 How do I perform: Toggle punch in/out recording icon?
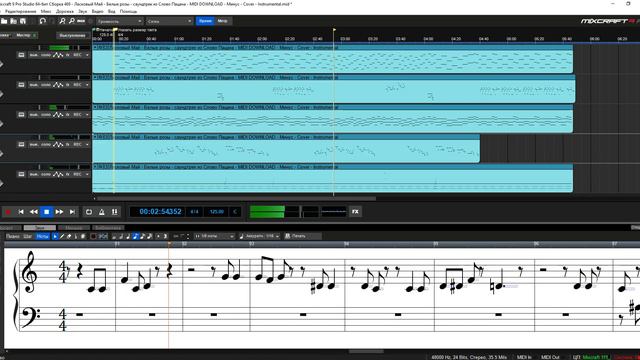tap(115, 212)
